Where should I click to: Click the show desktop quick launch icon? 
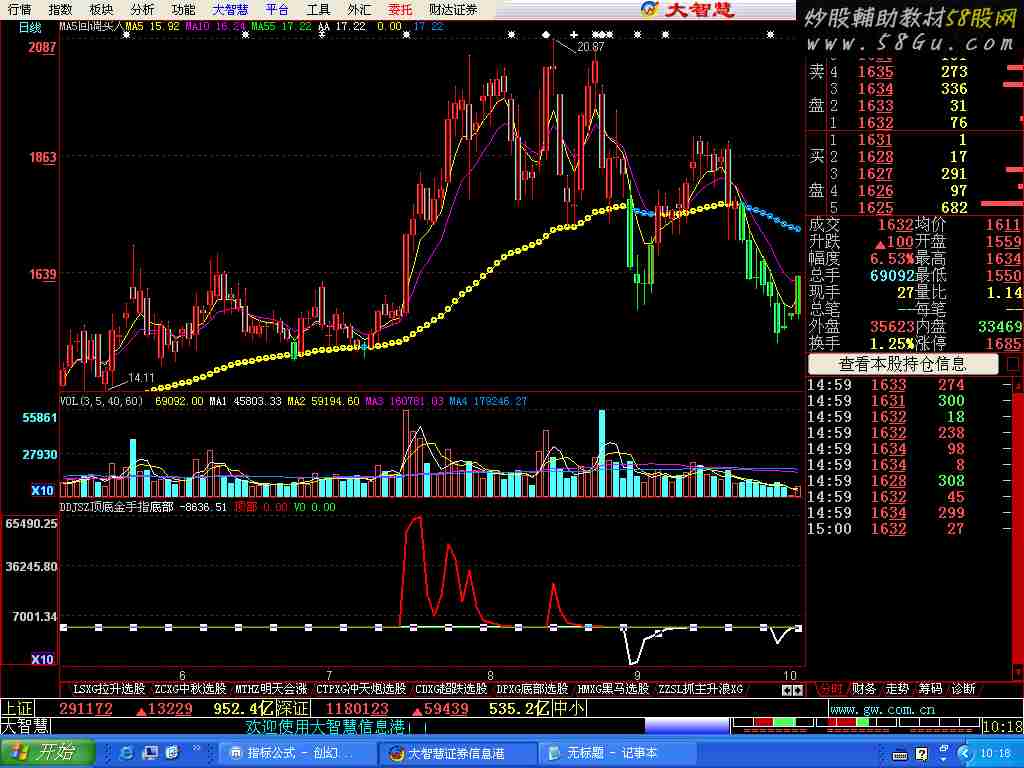(150, 753)
